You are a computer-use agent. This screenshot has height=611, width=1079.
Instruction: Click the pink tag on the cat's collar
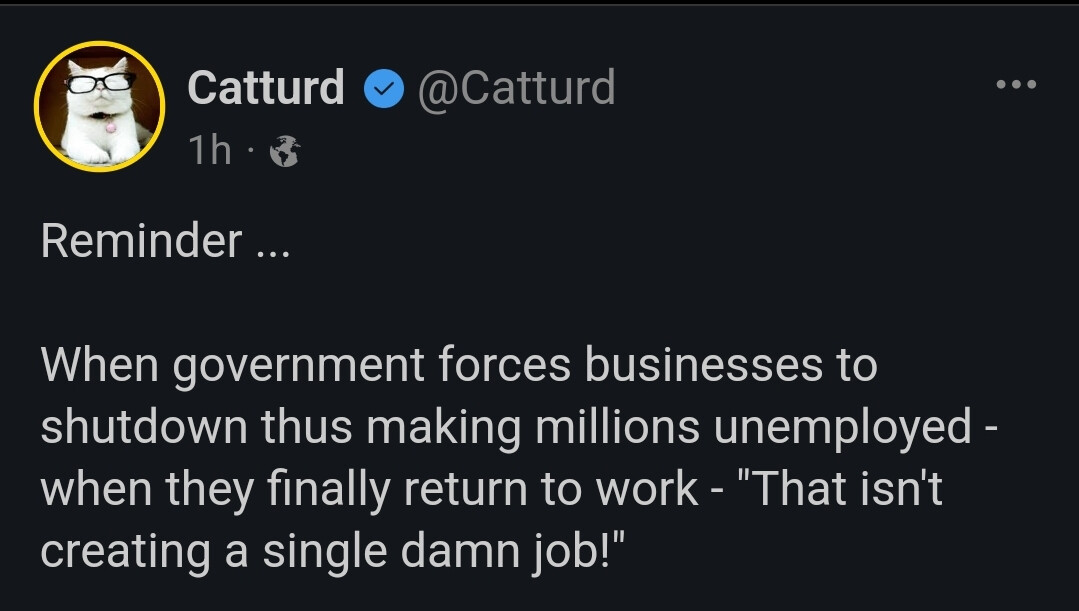pos(110,127)
